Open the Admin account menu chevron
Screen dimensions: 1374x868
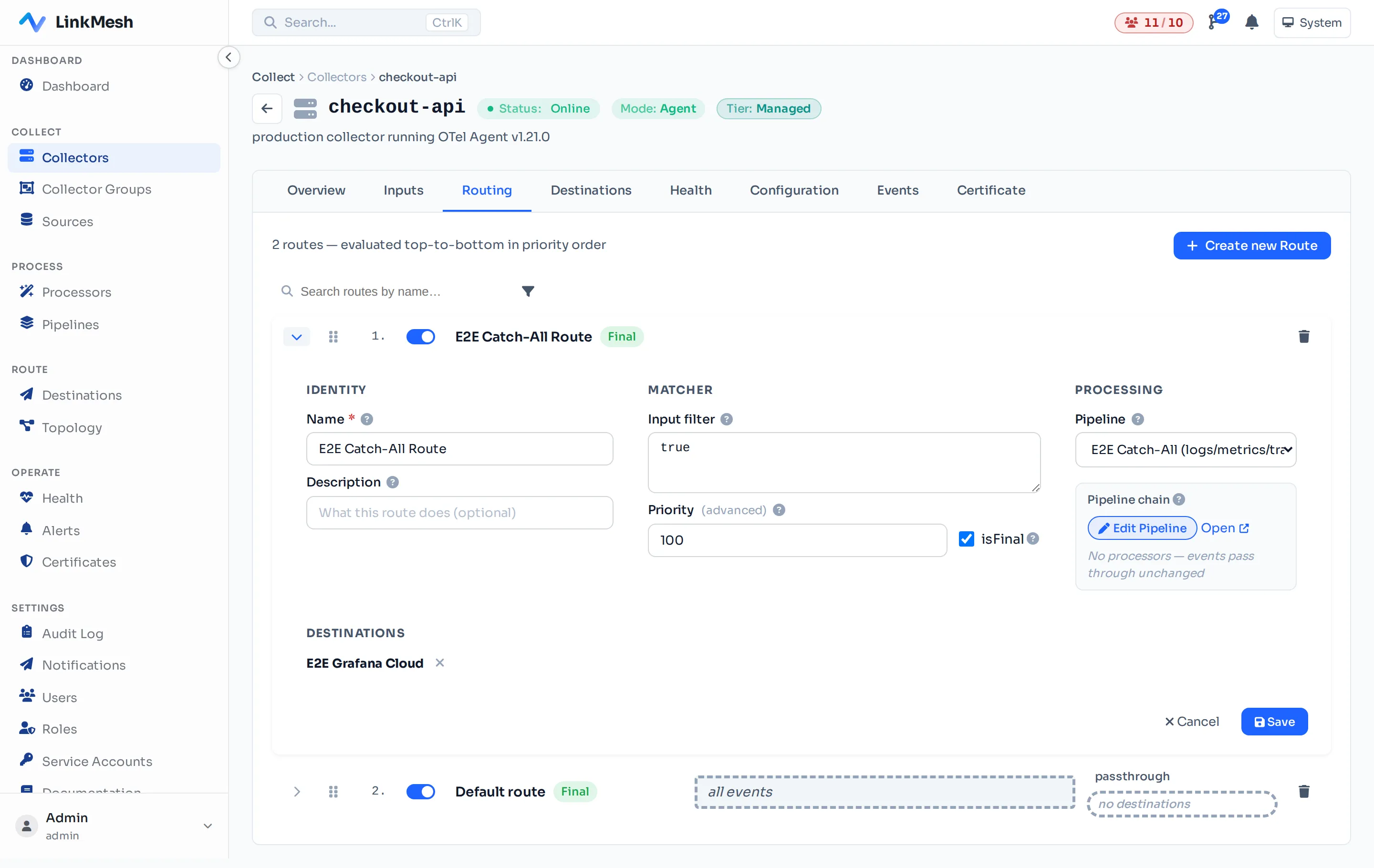pos(208,825)
